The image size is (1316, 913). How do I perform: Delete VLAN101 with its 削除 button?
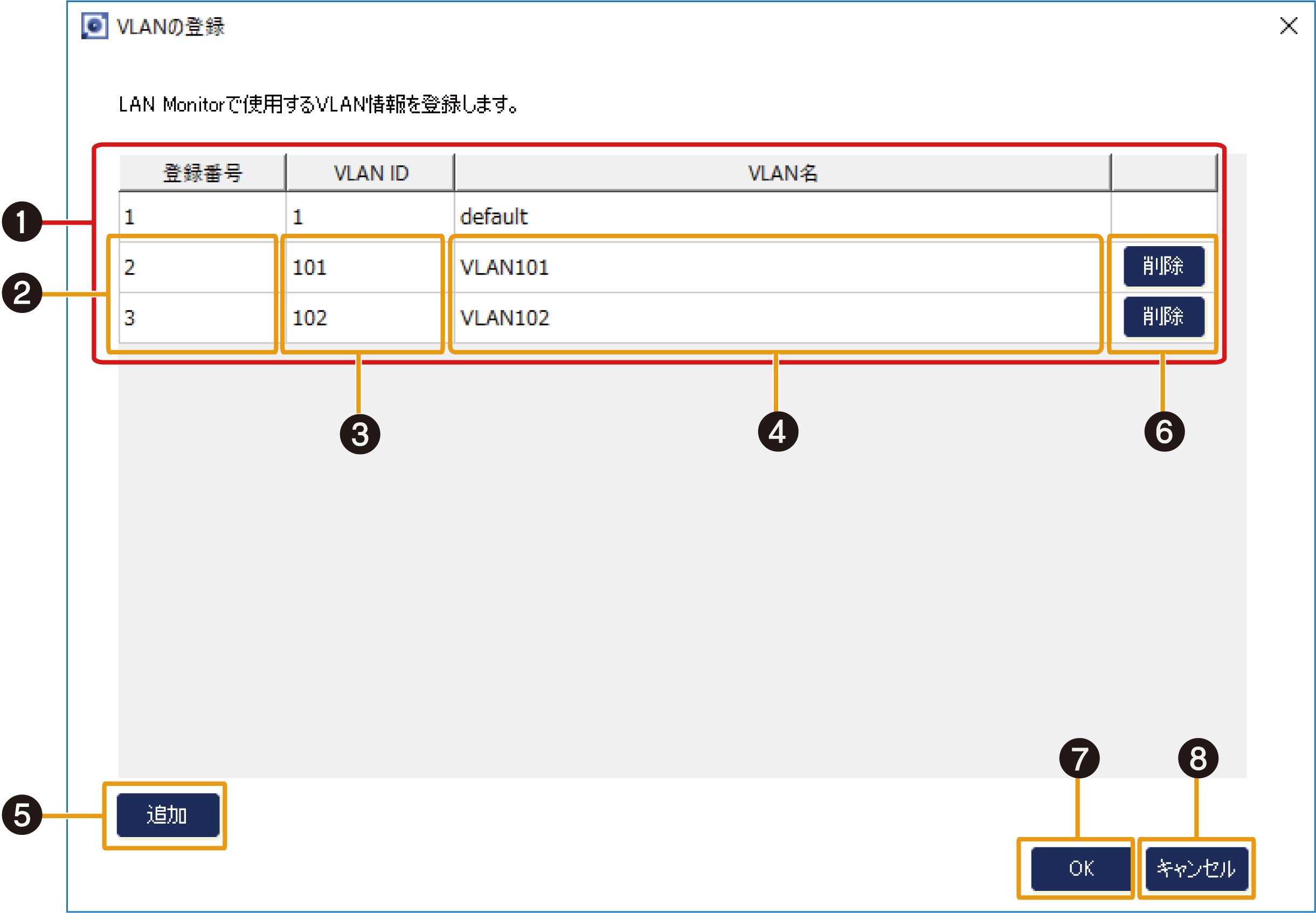(1163, 266)
